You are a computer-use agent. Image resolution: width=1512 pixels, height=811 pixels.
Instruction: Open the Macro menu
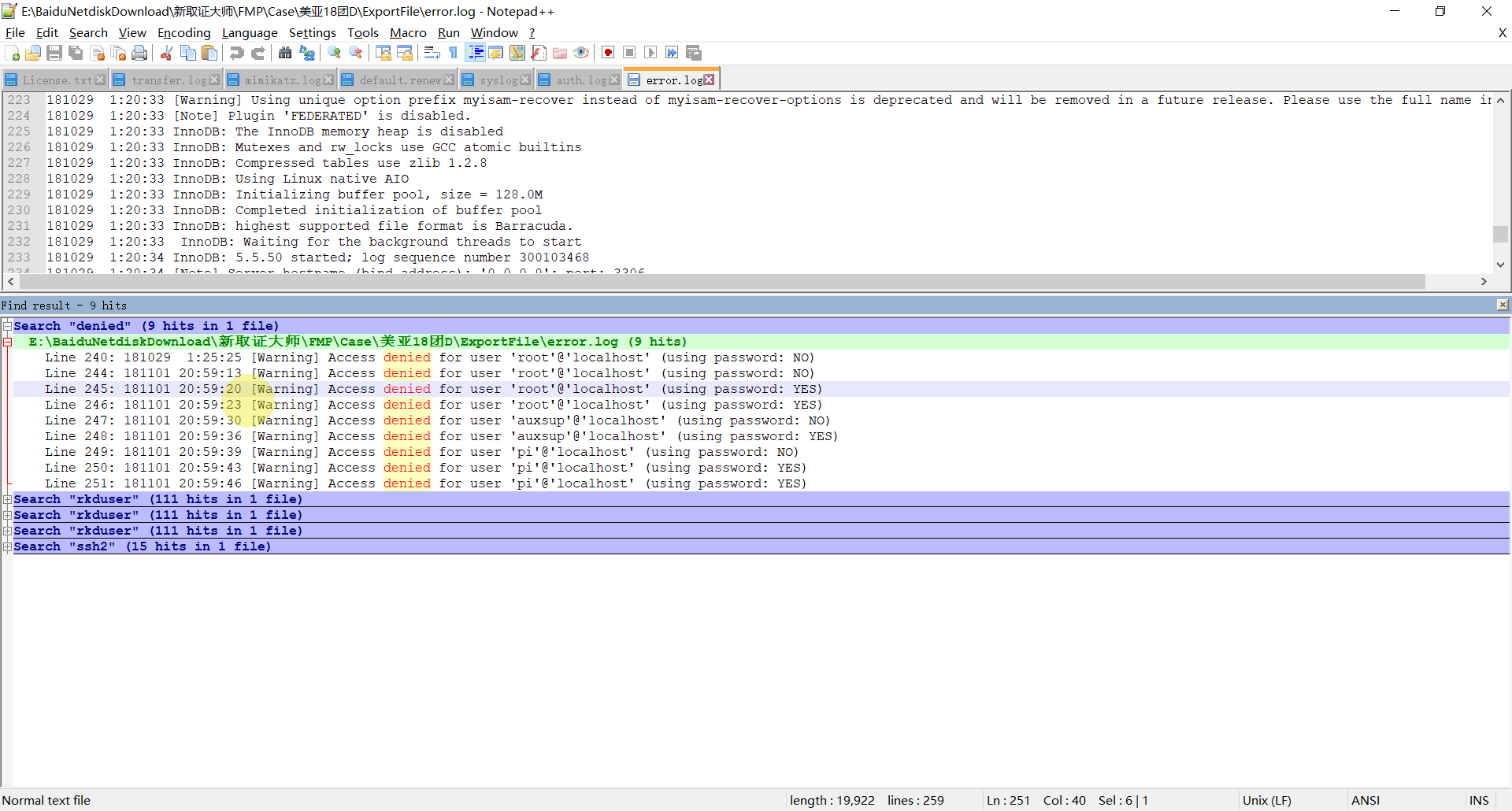coord(408,32)
